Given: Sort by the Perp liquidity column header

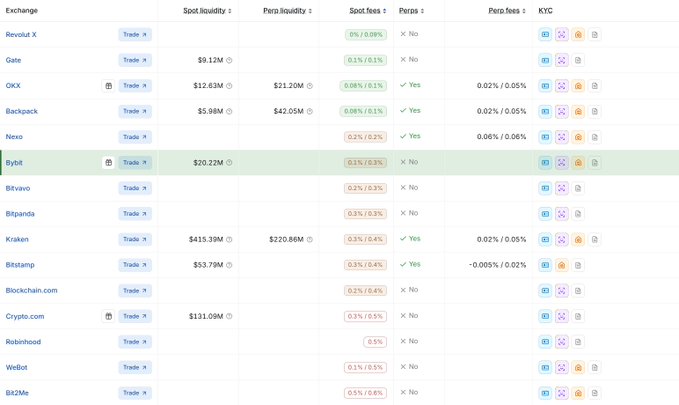Looking at the screenshot, I should coord(287,10).
